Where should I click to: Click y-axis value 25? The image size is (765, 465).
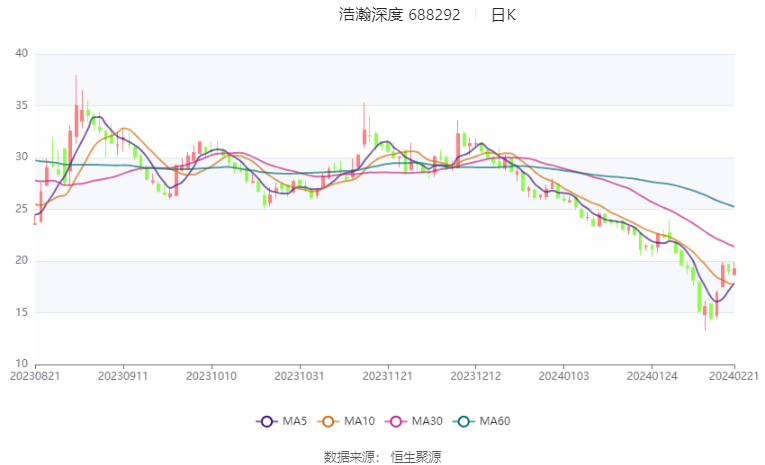click(x=21, y=209)
